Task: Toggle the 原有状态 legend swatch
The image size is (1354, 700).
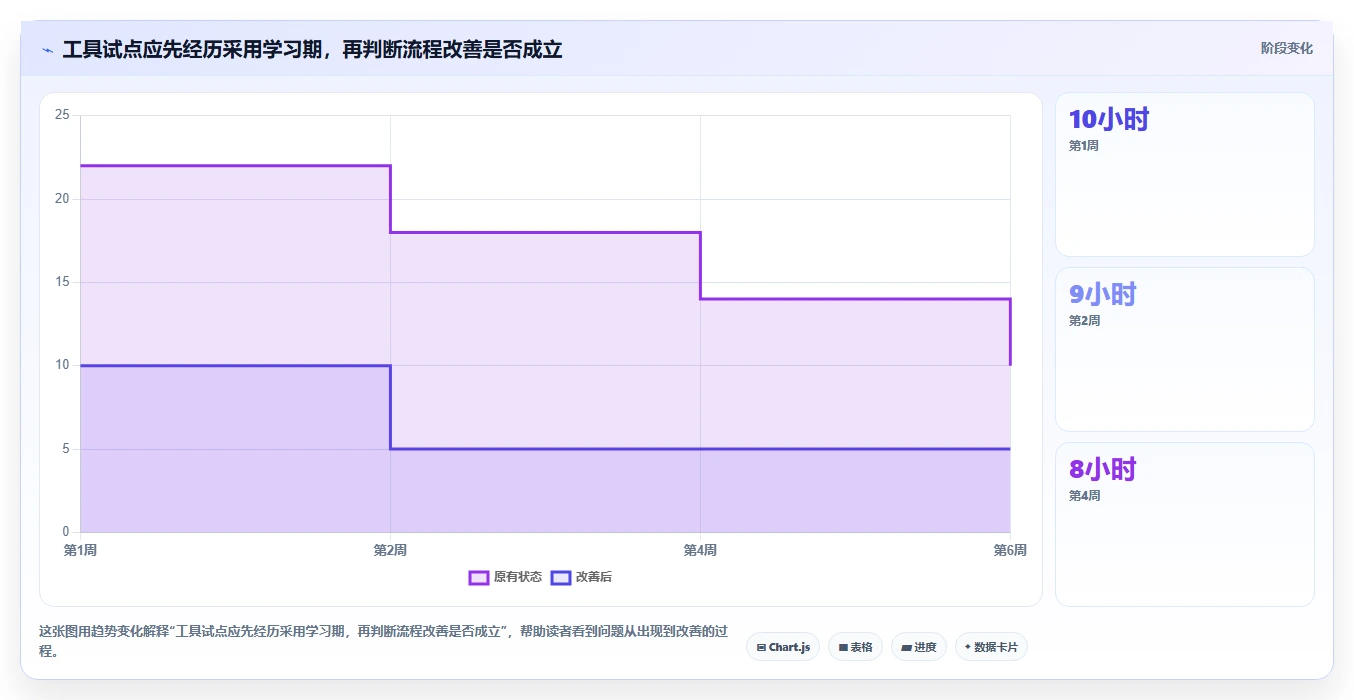Action: (478, 577)
